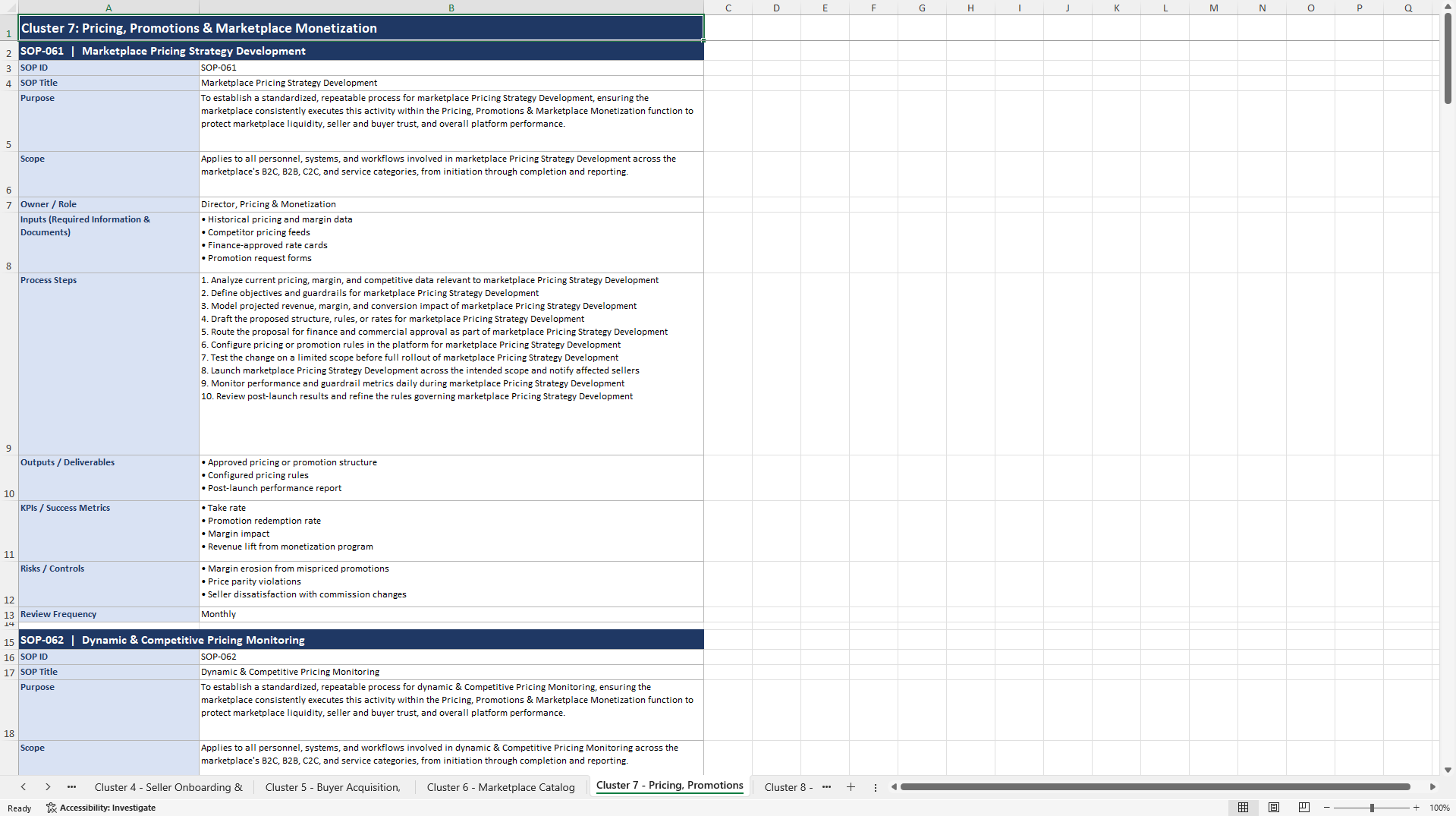Open Cluster 5 - Buyer Acquisition tab
The width and height of the screenshot is (1456, 816).
[332, 787]
